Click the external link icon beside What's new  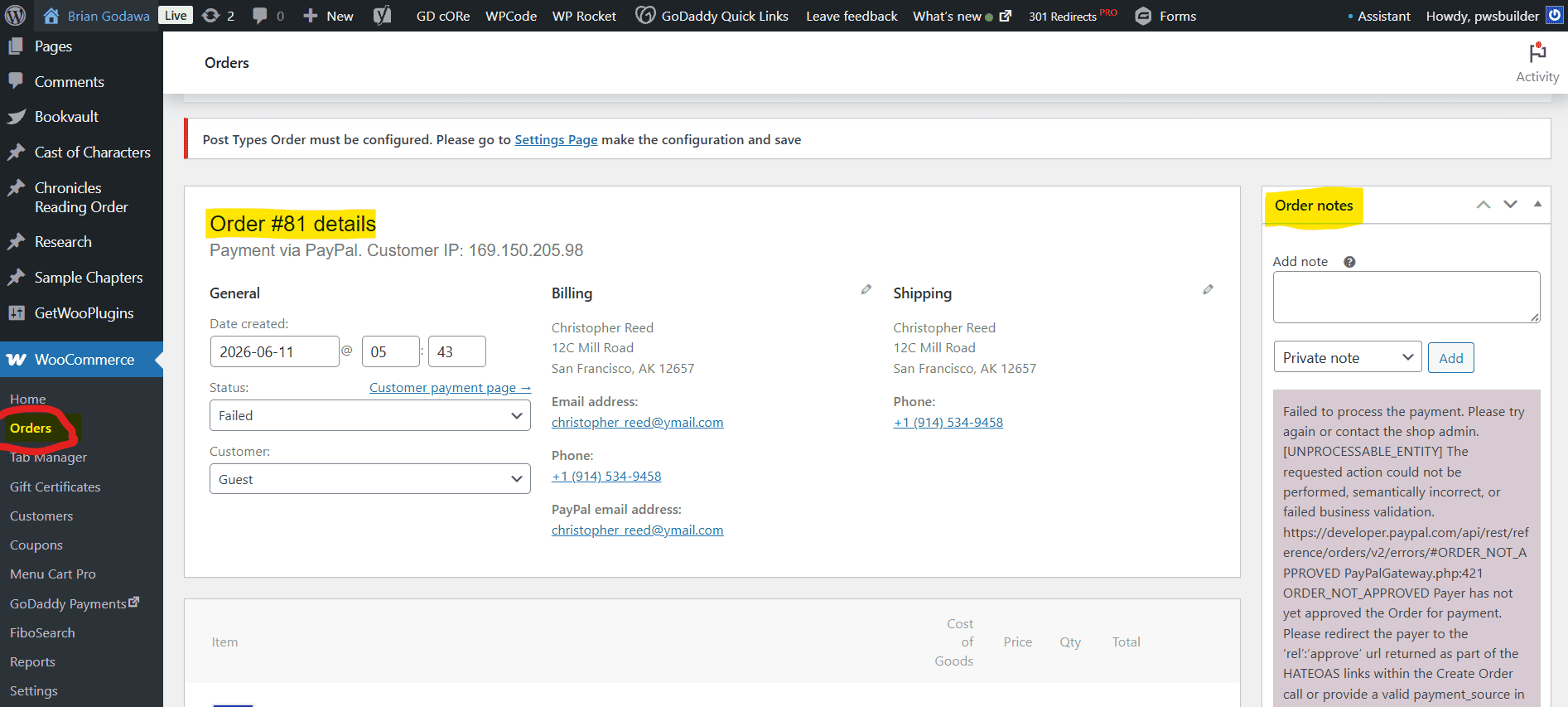[1006, 16]
